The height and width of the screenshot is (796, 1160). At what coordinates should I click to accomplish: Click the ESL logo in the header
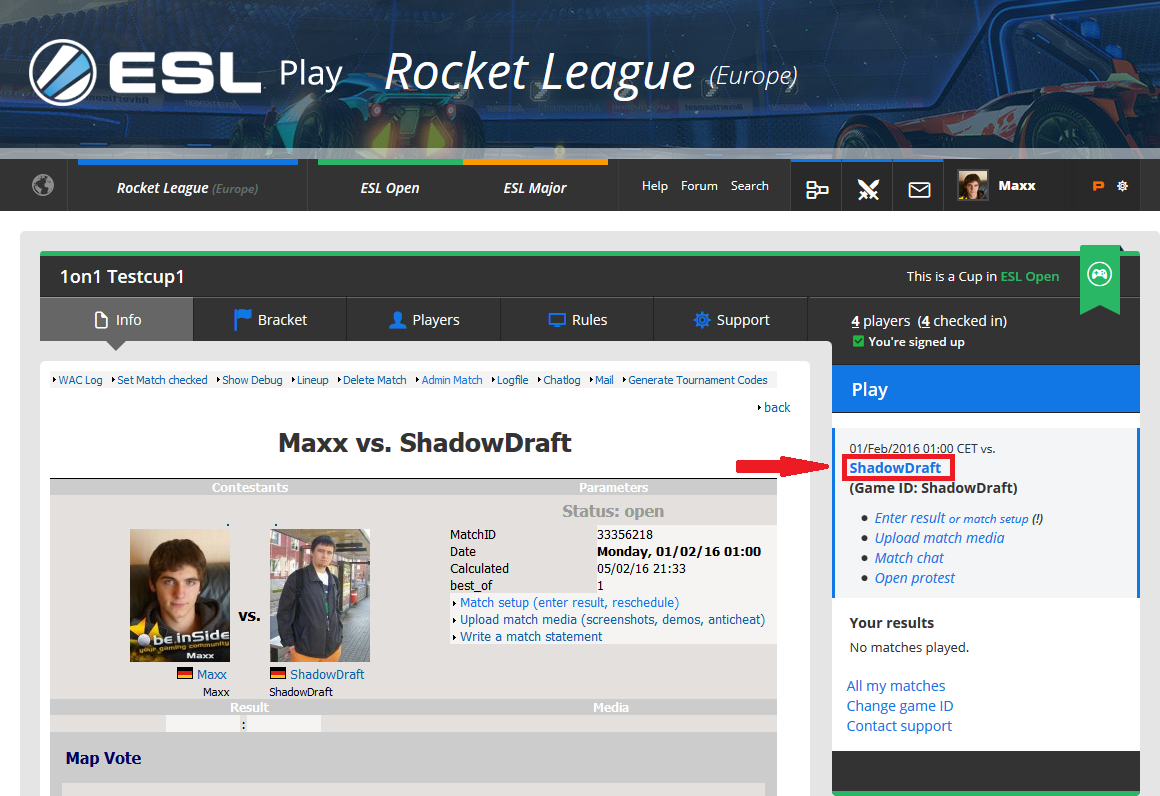145,72
